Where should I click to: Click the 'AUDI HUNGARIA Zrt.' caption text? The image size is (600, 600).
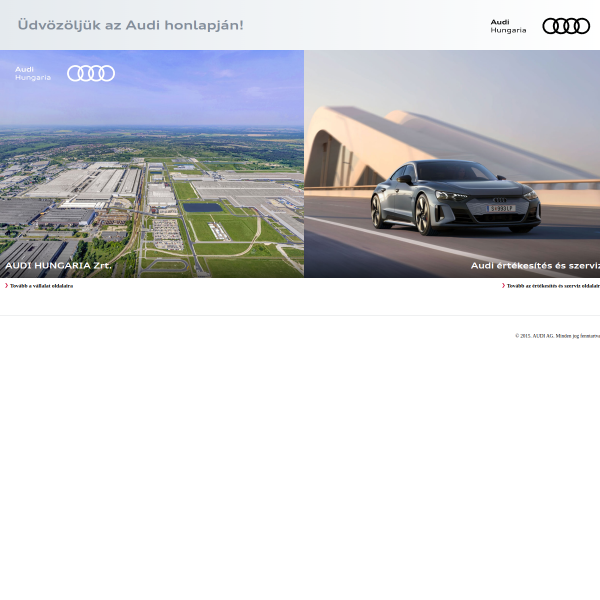pyautogui.click(x=58, y=265)
